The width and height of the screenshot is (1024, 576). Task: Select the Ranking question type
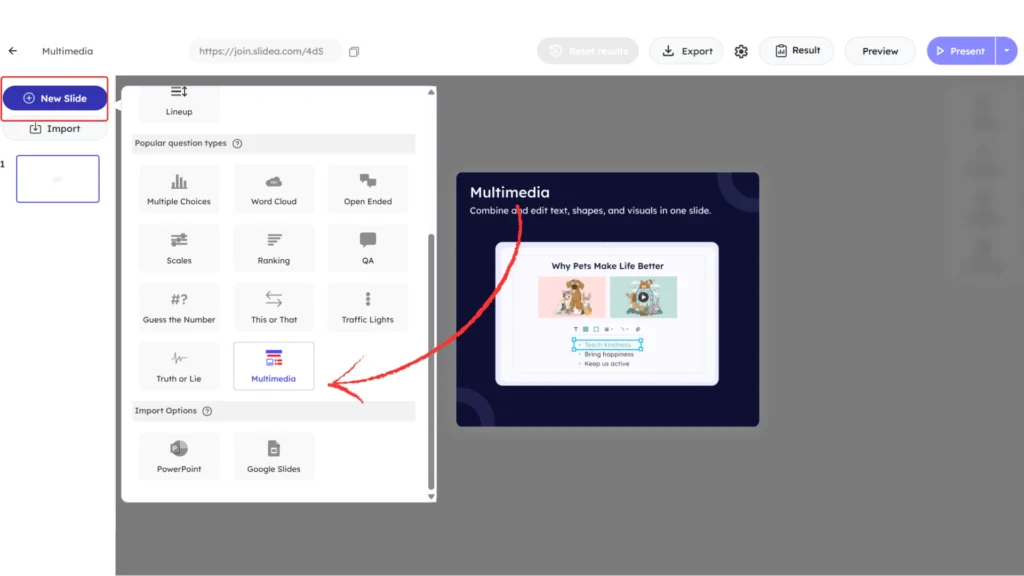click(x=273, y=247)
